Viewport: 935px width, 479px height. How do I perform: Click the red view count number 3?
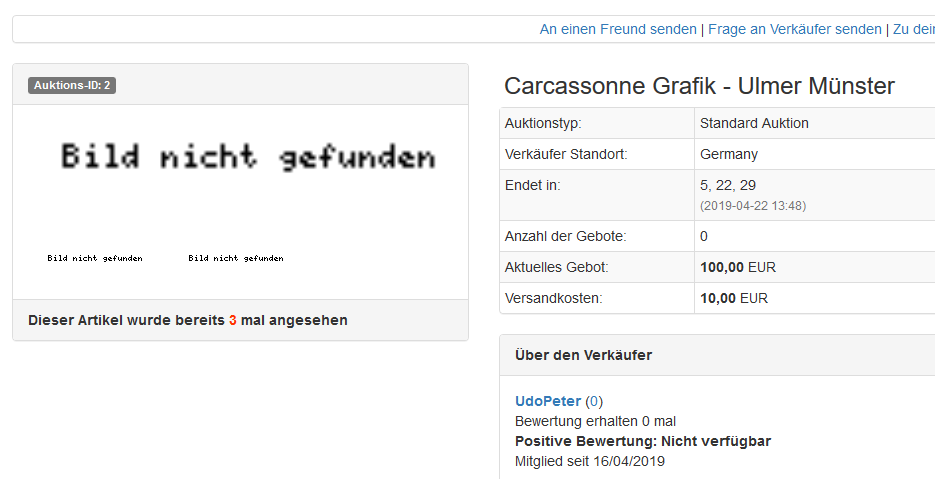pyautogui.click(x=232, y=321)
